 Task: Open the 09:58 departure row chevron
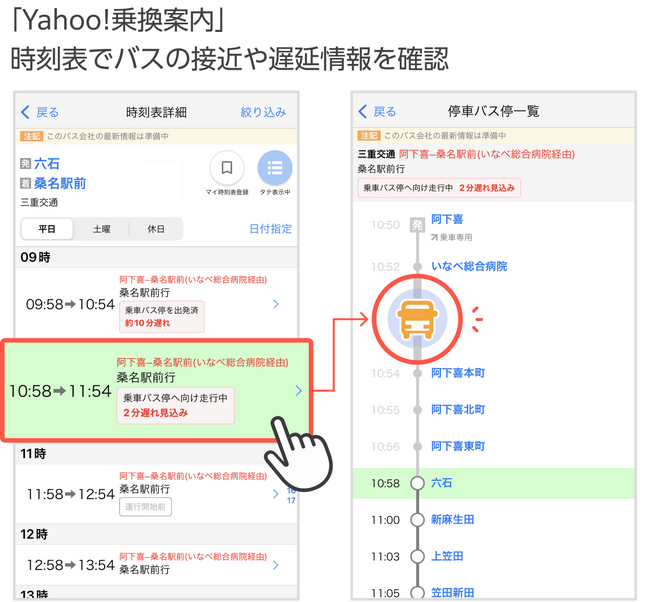[276, 303]
